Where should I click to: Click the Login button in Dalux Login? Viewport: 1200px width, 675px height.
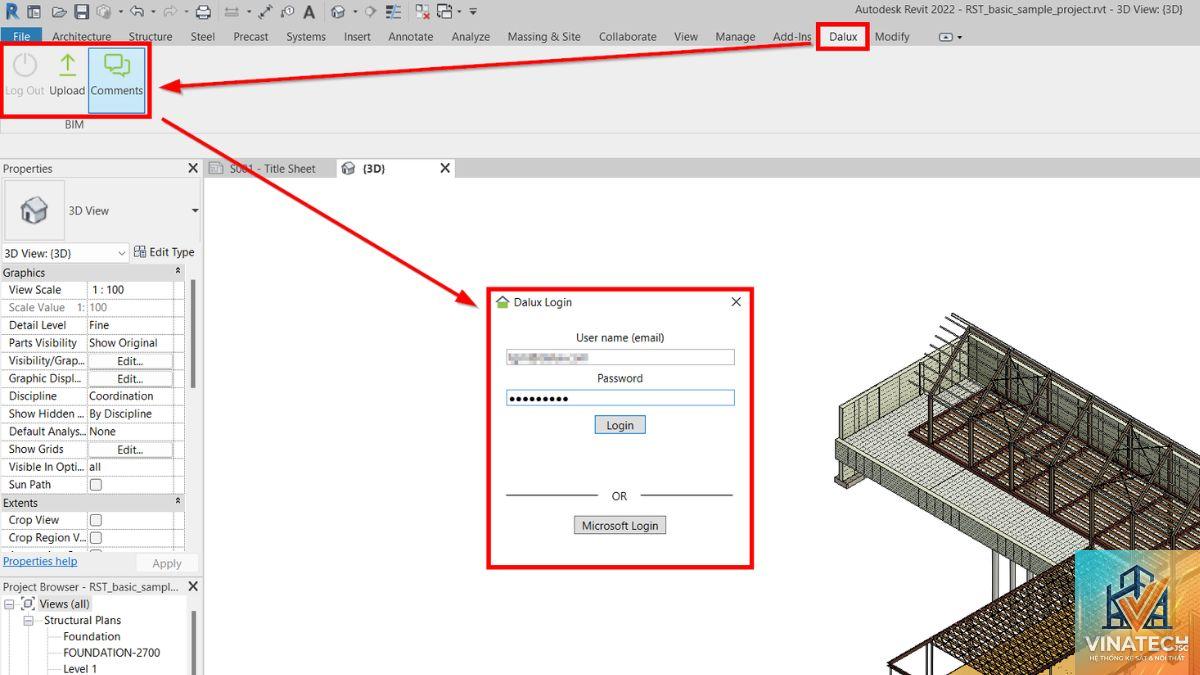pos(620,425)
